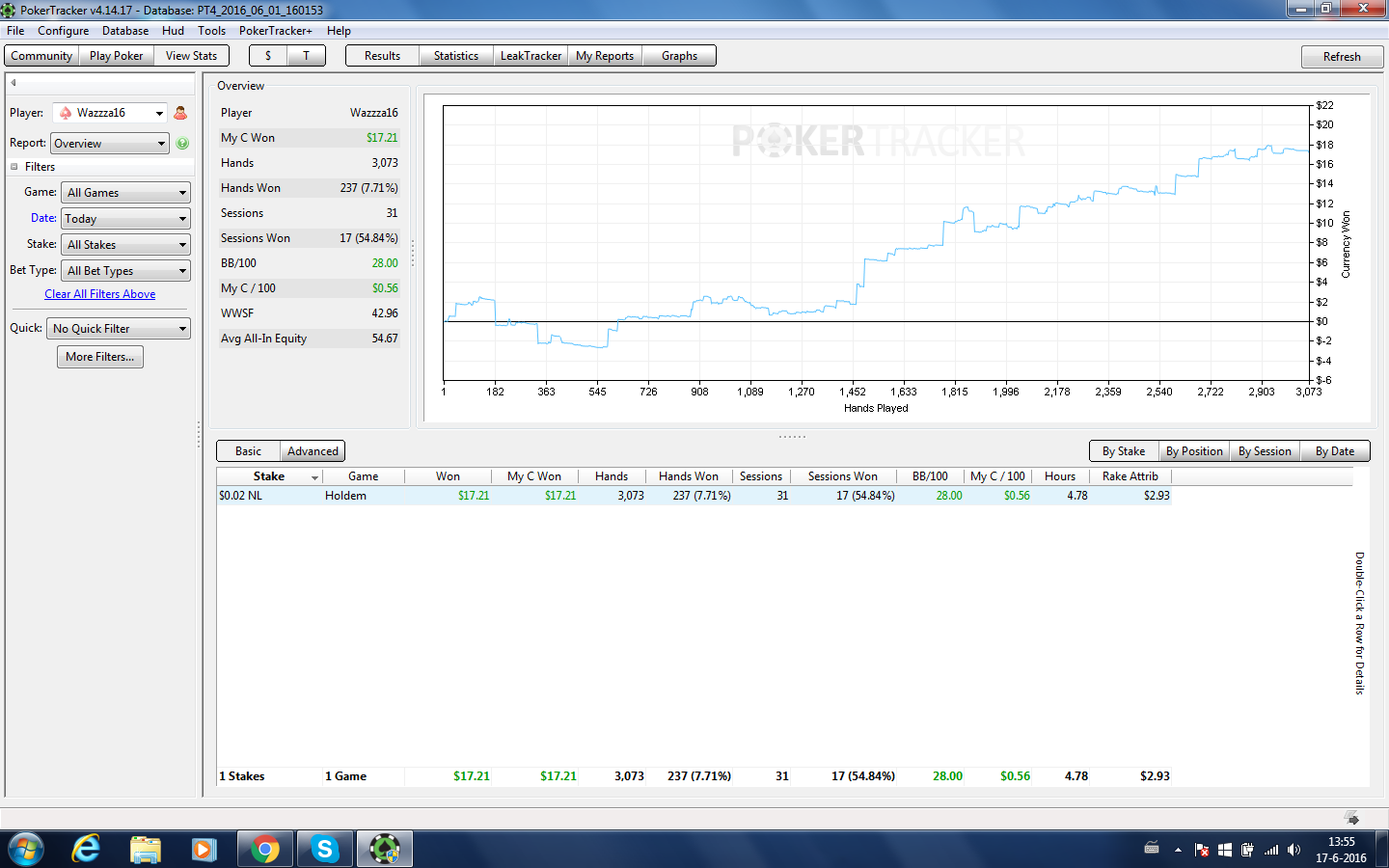Open the File menu
The height and width of the screenshot is (868, 1389).
[x=15, y=31]
